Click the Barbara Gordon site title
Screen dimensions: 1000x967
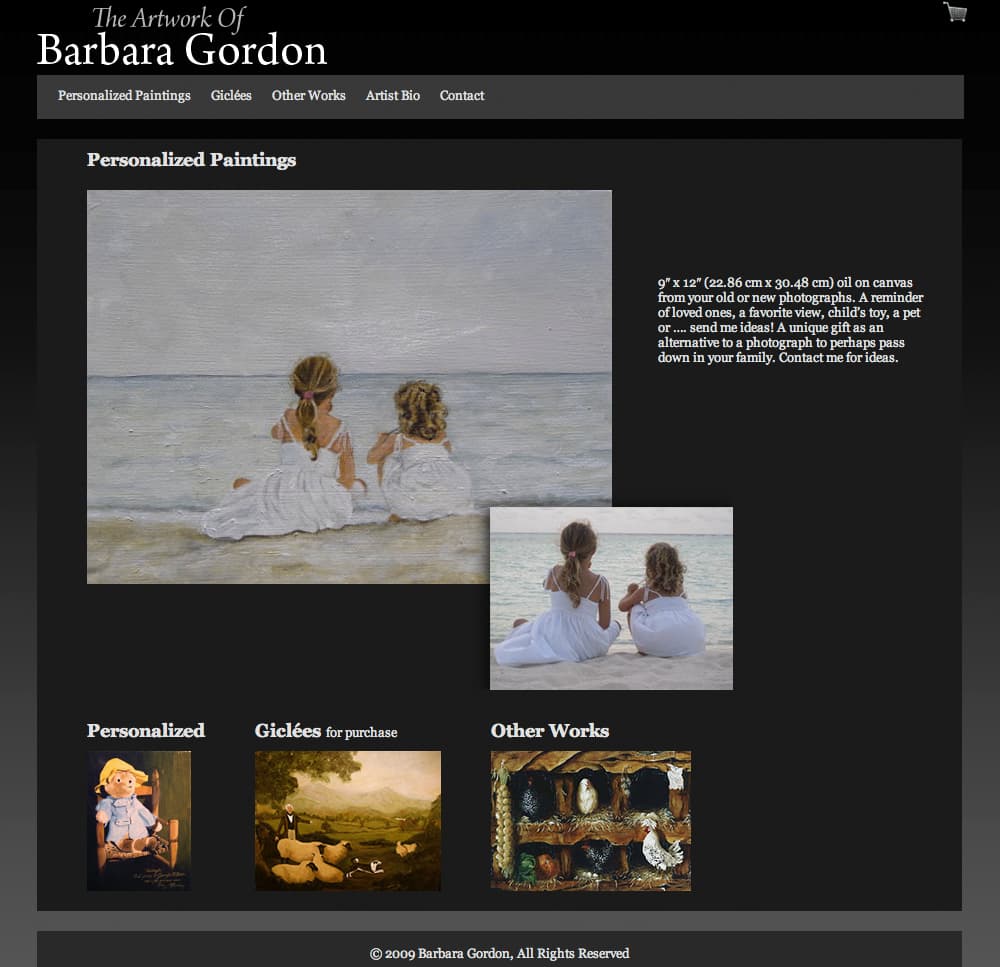point(182,50)
